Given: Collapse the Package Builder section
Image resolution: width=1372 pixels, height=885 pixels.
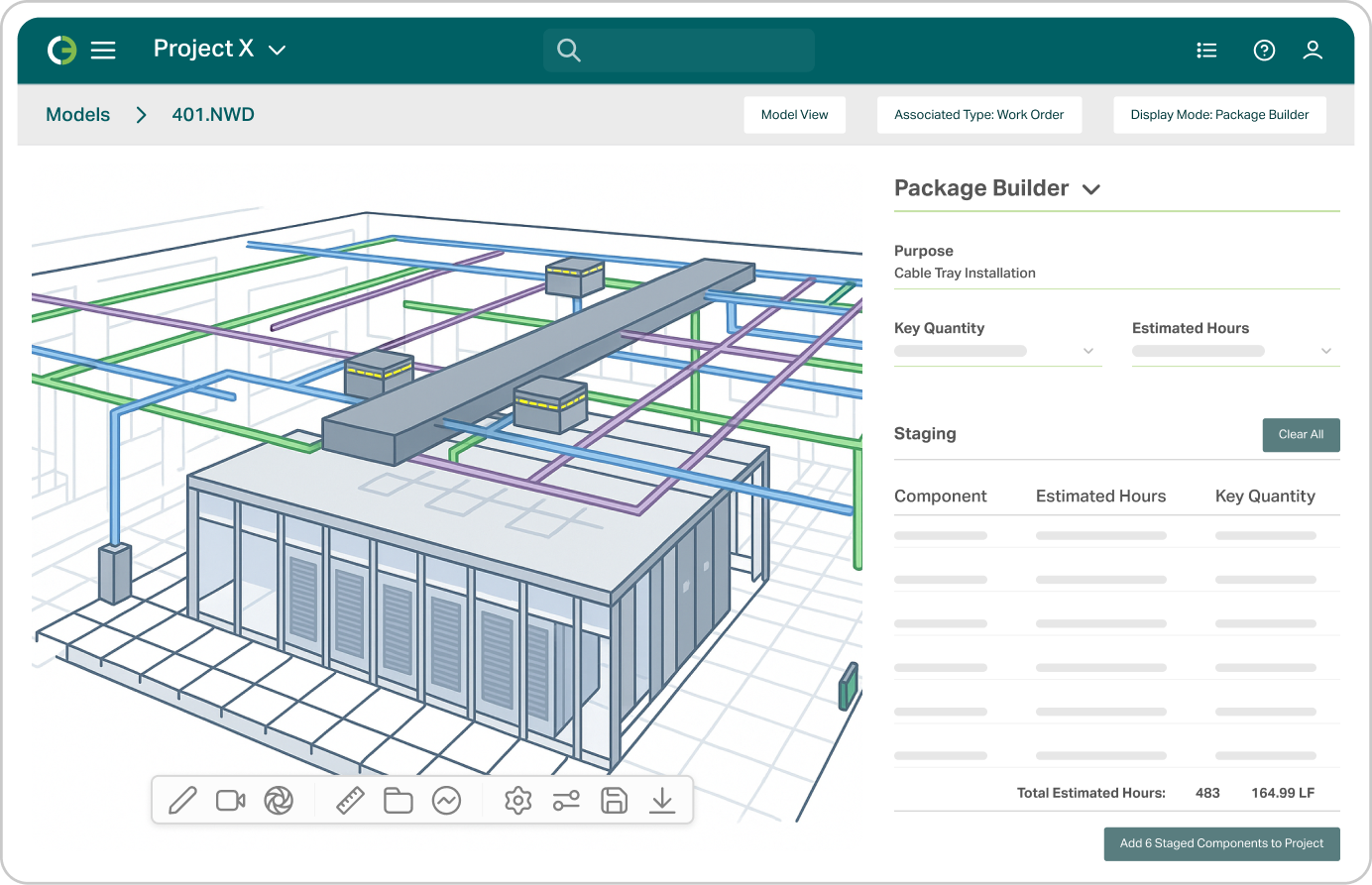Looking at the screenshot, I should [1091, 189].
